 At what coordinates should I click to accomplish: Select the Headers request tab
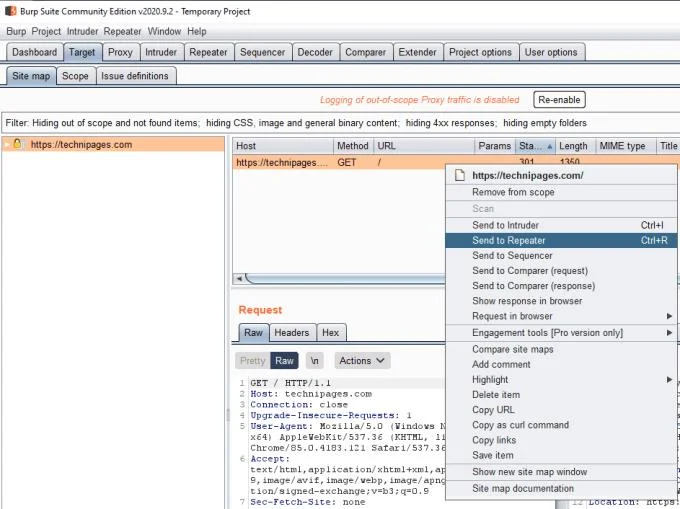coord(292,333)
